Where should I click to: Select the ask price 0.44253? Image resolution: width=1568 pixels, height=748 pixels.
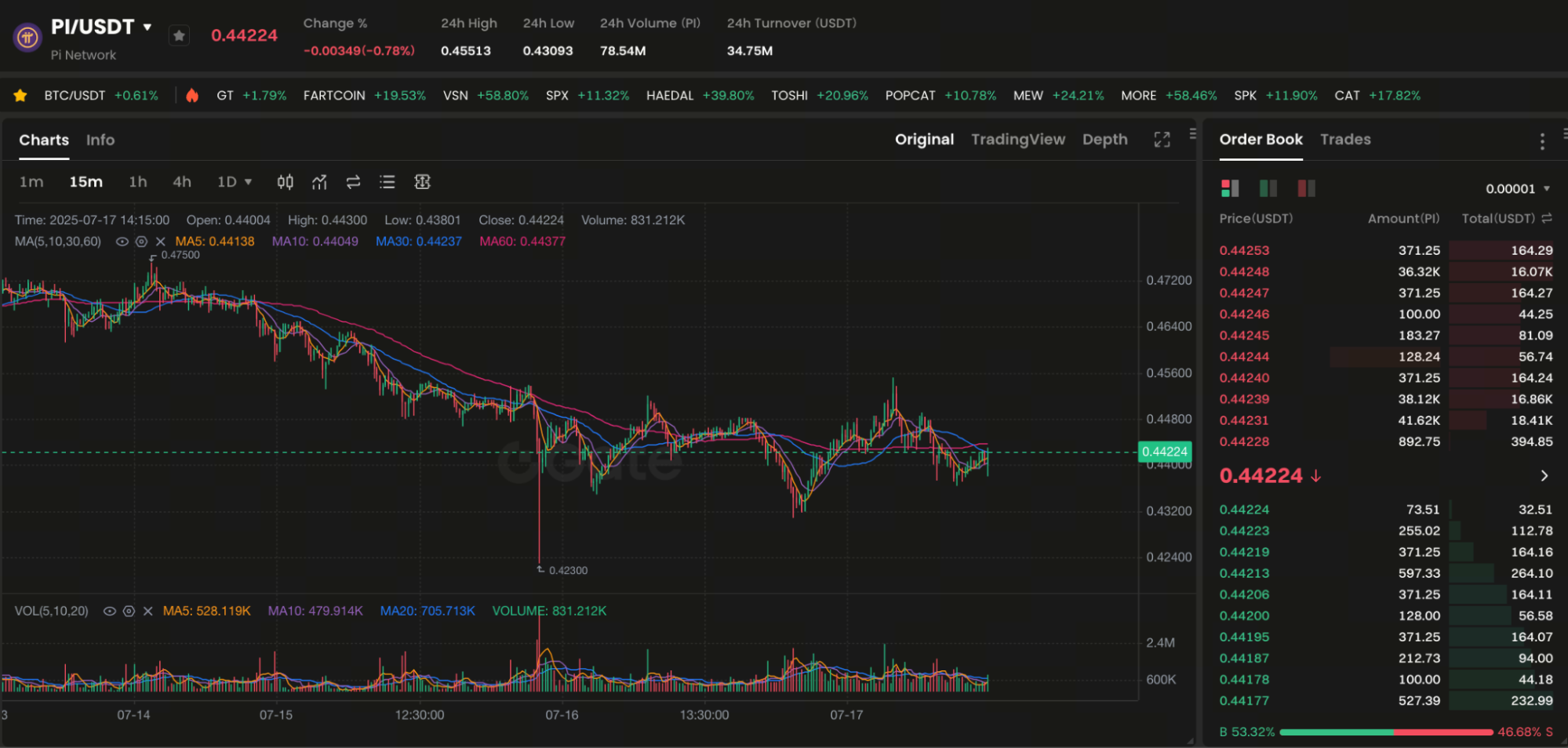(1244, 250)
